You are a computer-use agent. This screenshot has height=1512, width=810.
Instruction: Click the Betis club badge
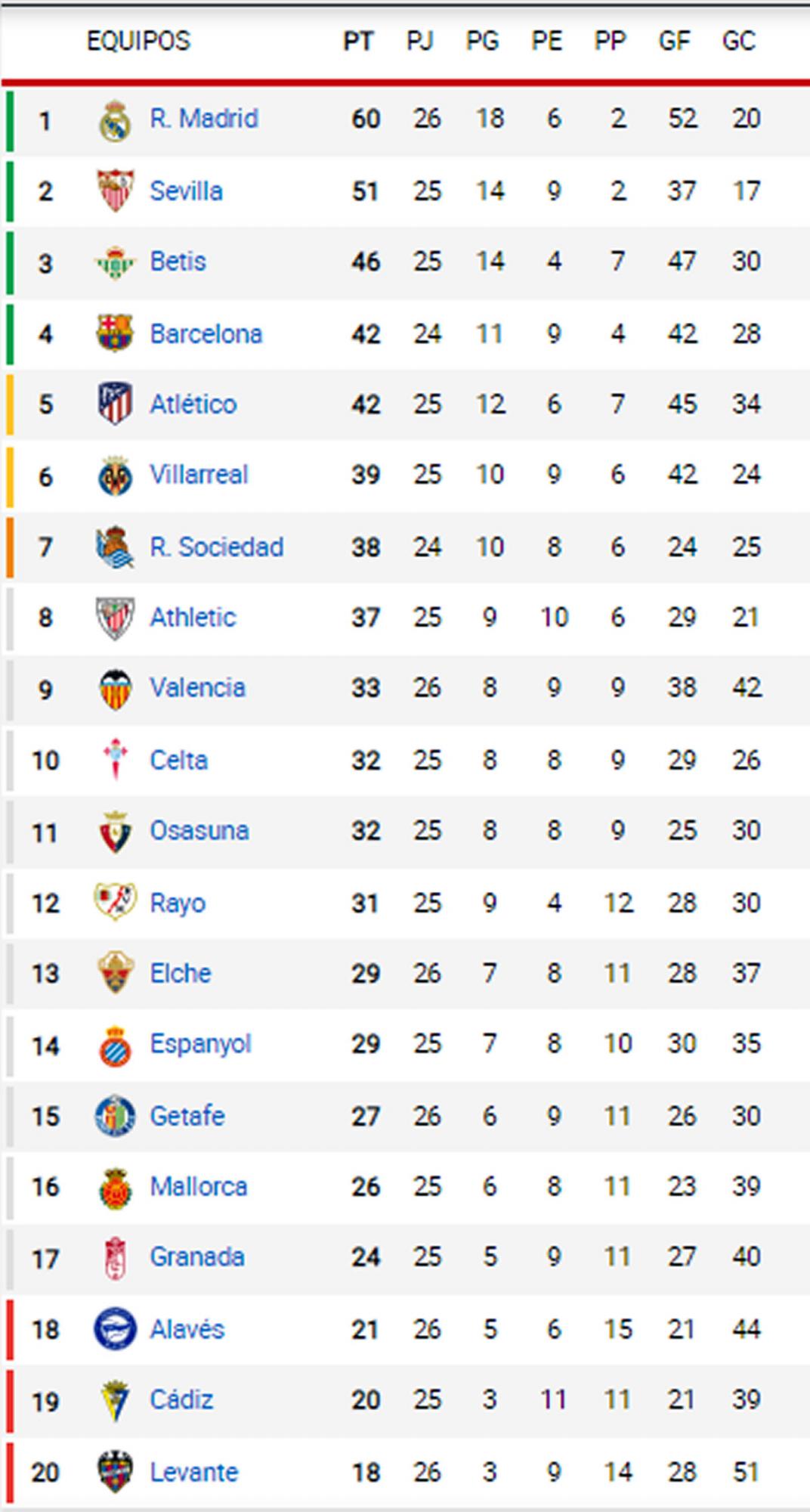click(115, 262)
